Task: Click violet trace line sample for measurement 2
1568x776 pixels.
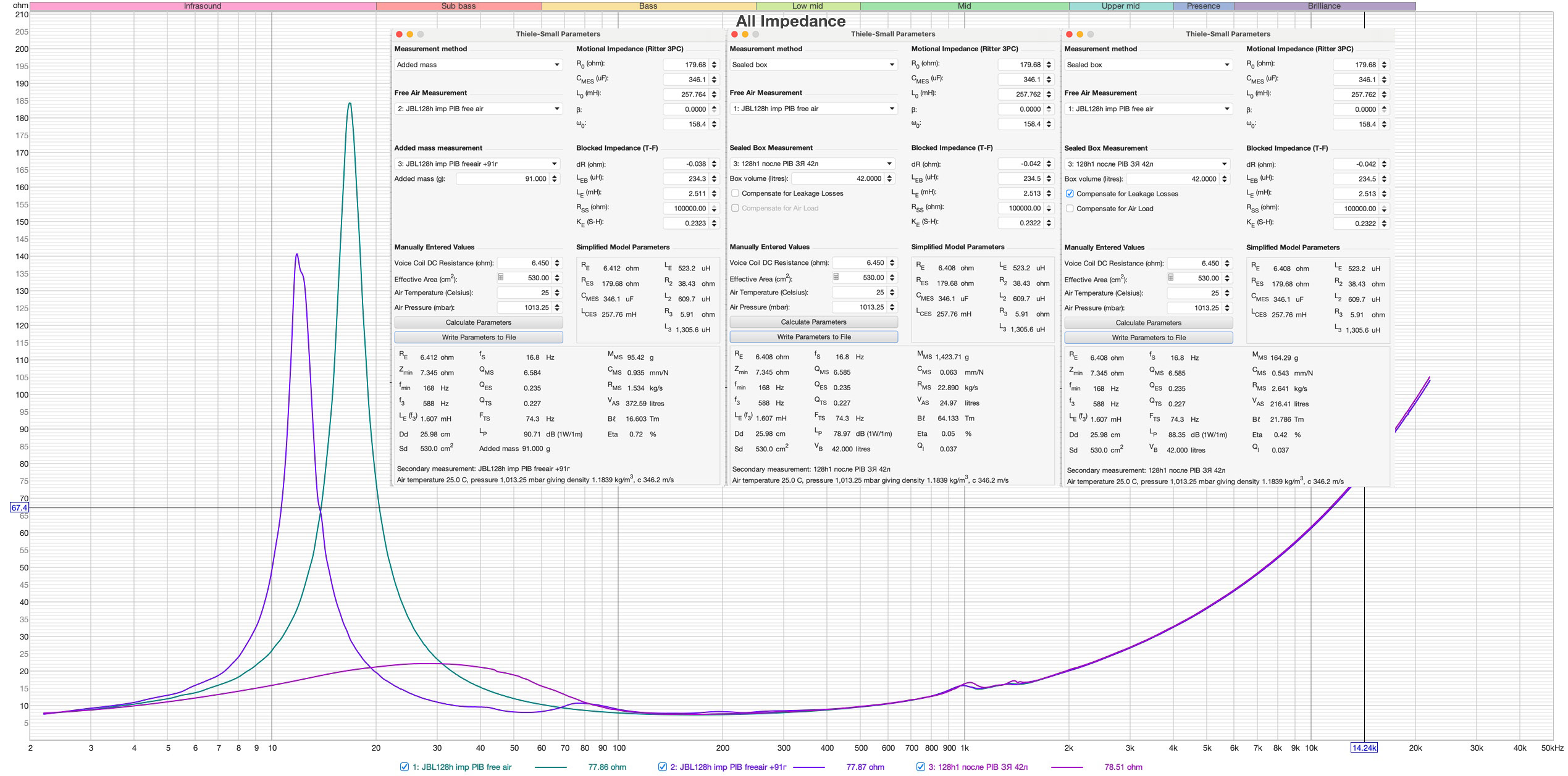Action: pyautogui.click(x=808, y=767)
